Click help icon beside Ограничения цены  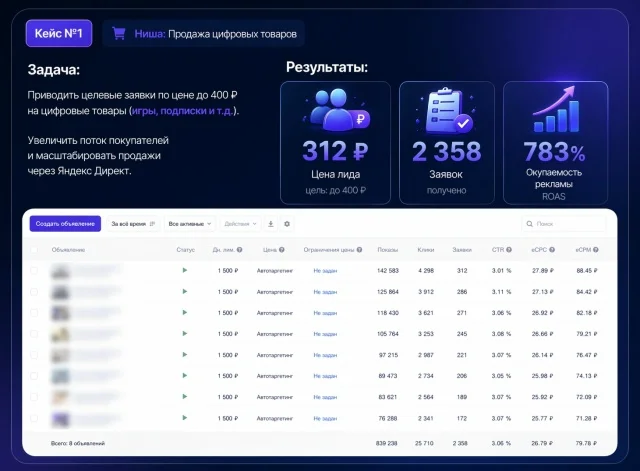click(359, 250)
